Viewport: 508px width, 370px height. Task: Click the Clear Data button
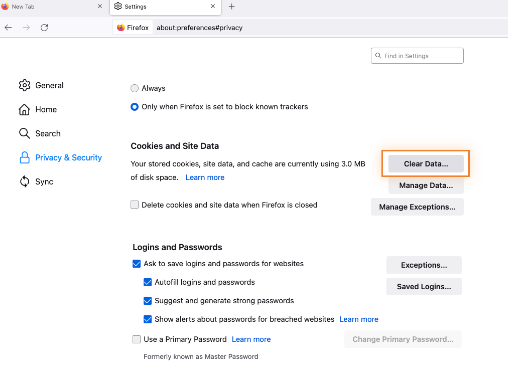pyautogui.click(x=426, y=164)
